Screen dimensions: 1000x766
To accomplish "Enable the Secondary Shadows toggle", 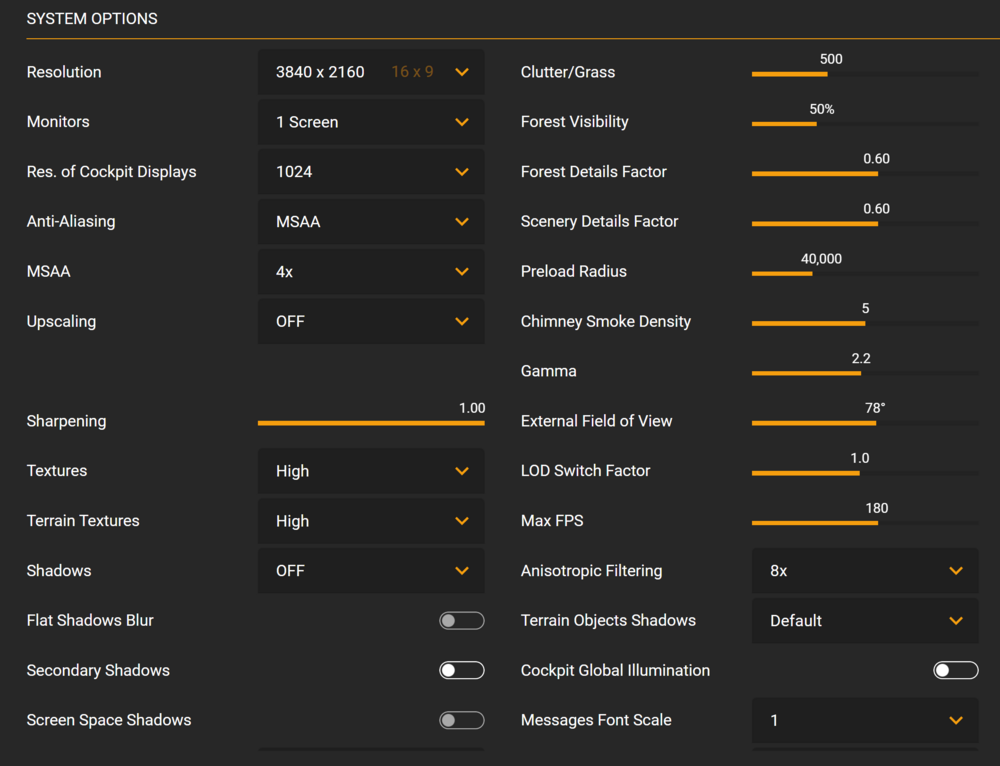I will (461, 670).
